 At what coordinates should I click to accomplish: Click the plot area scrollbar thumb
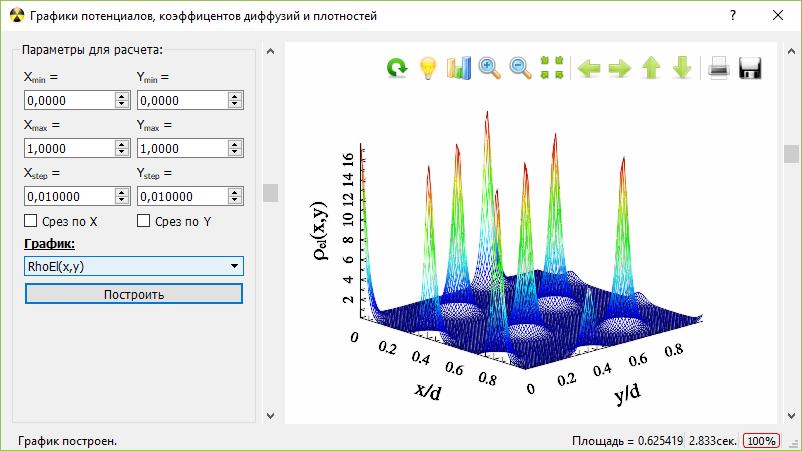[791, 154]
